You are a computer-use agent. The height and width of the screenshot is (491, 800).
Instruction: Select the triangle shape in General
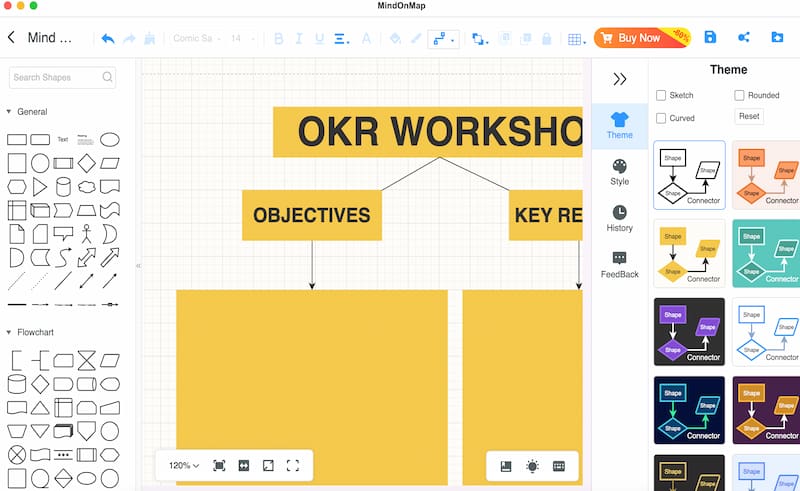pos(39,187)
